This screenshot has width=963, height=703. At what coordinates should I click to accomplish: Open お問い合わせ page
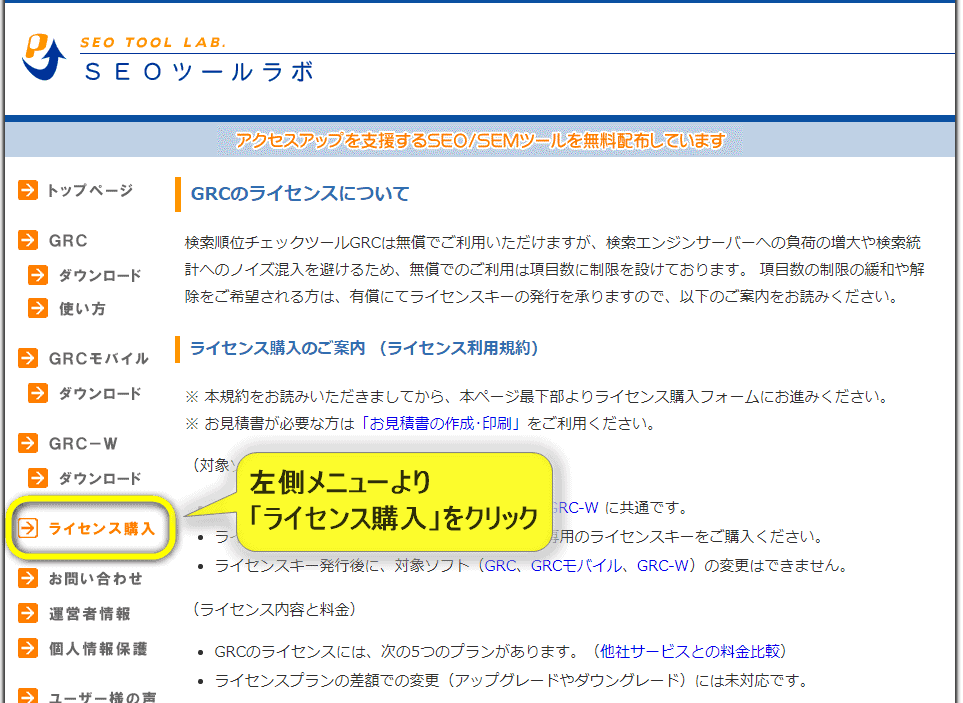(96, 579)
